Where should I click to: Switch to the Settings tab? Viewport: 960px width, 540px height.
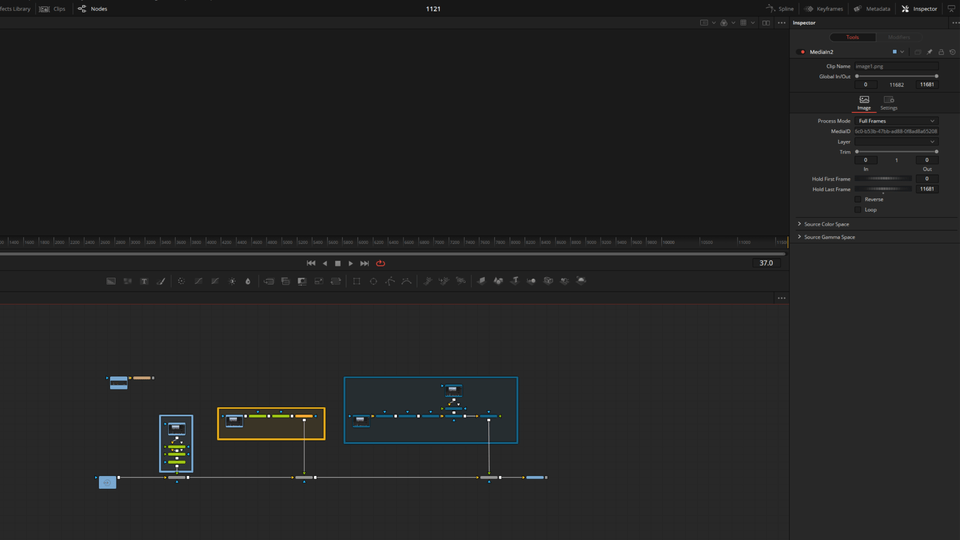point(888,103)
